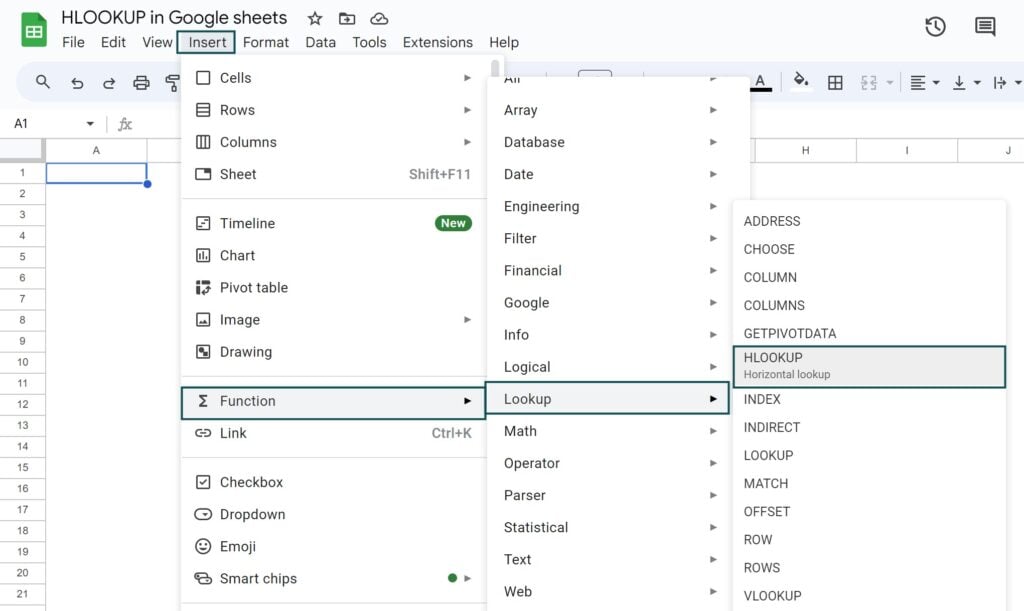The height and width of the screenshot is (611, 1024).
Task: Click the Merge cells icon
Action: coord(869,83)
